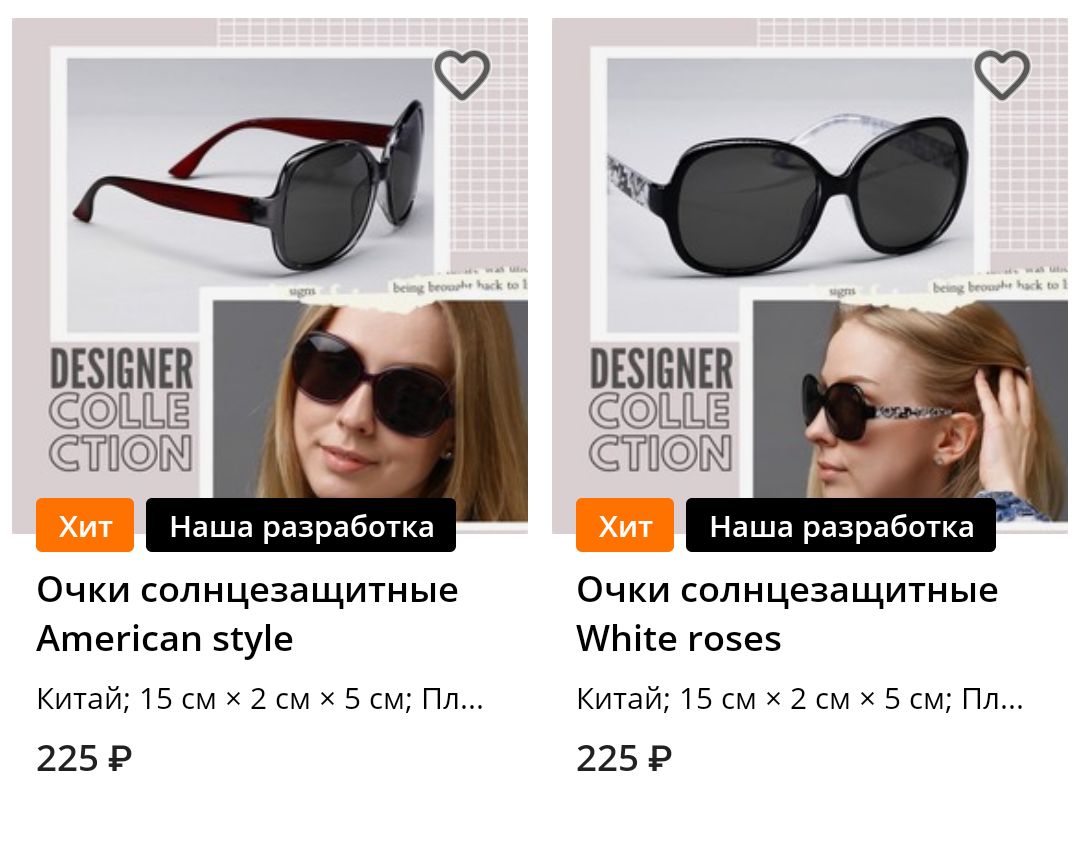Favorite the White roses sunglasses with heart

pos(1001,74)
